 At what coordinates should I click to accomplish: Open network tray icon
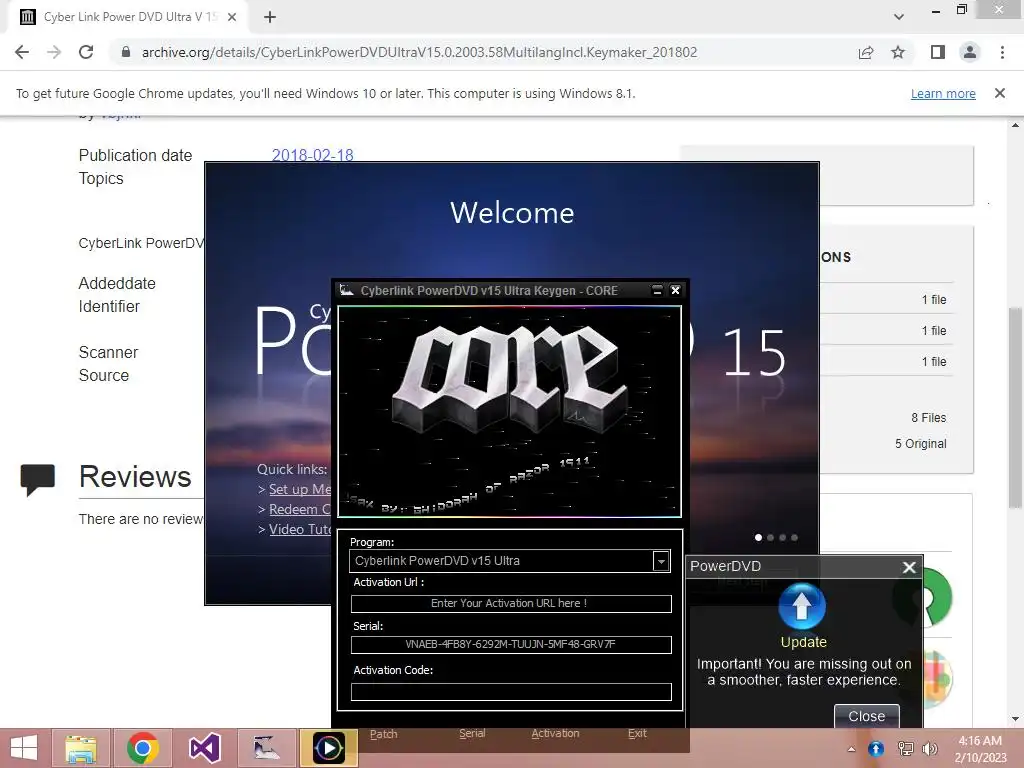905,749
